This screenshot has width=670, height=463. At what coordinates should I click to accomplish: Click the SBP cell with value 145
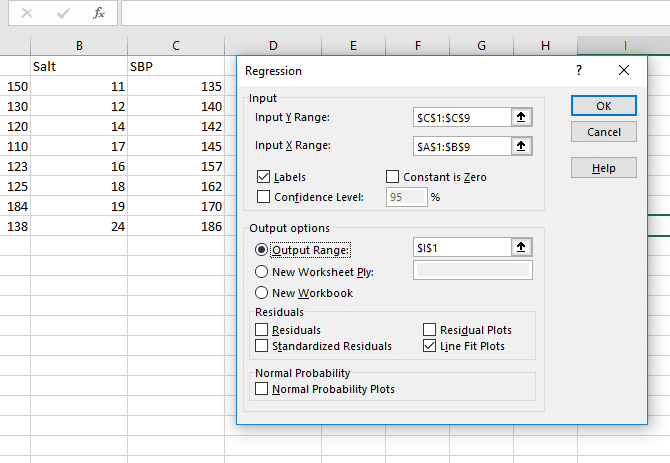tap(176, 147)
